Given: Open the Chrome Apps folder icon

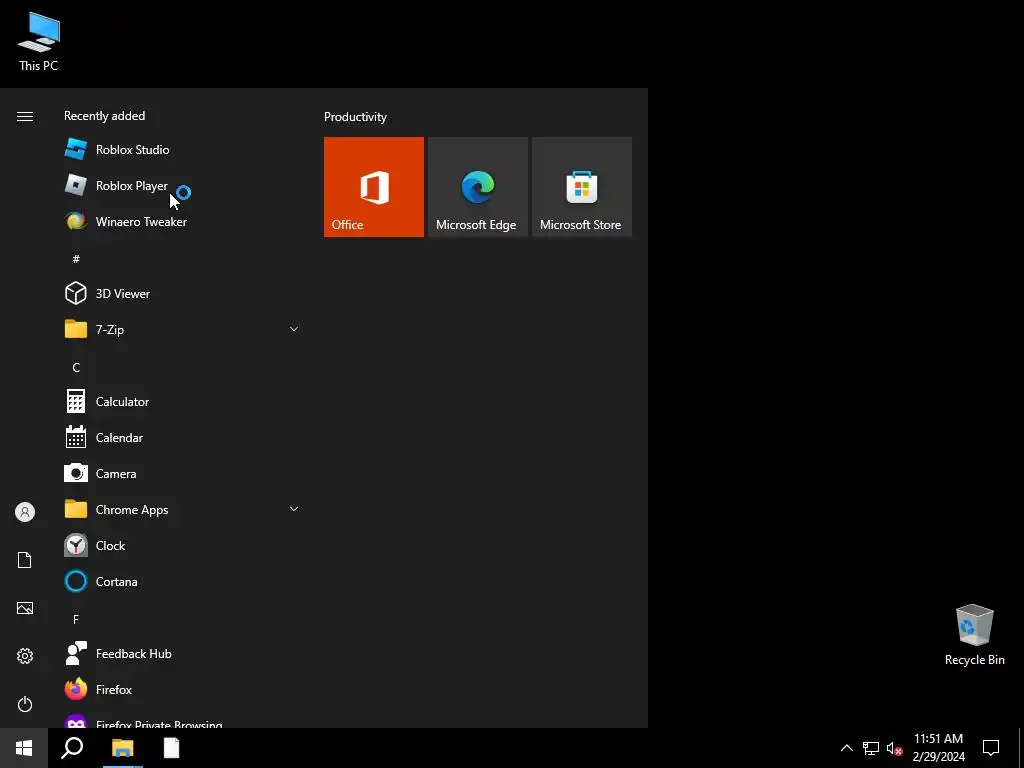Looking at the screenshot, I should click(x=76, y=509).
